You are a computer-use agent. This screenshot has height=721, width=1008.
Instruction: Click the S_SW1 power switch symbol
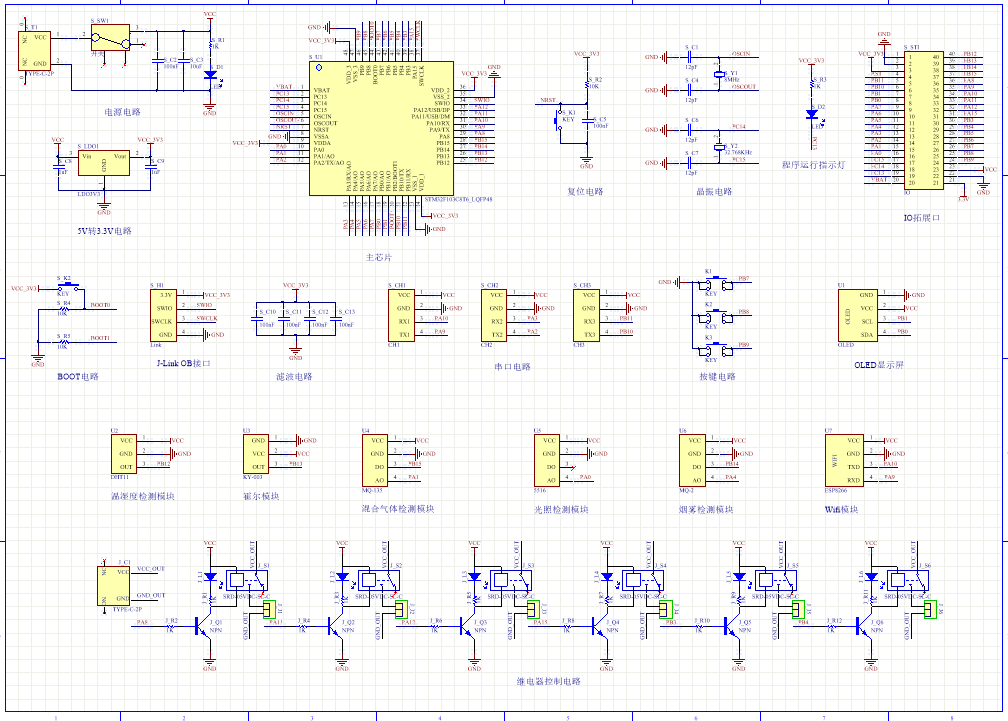tap(111, 38)
